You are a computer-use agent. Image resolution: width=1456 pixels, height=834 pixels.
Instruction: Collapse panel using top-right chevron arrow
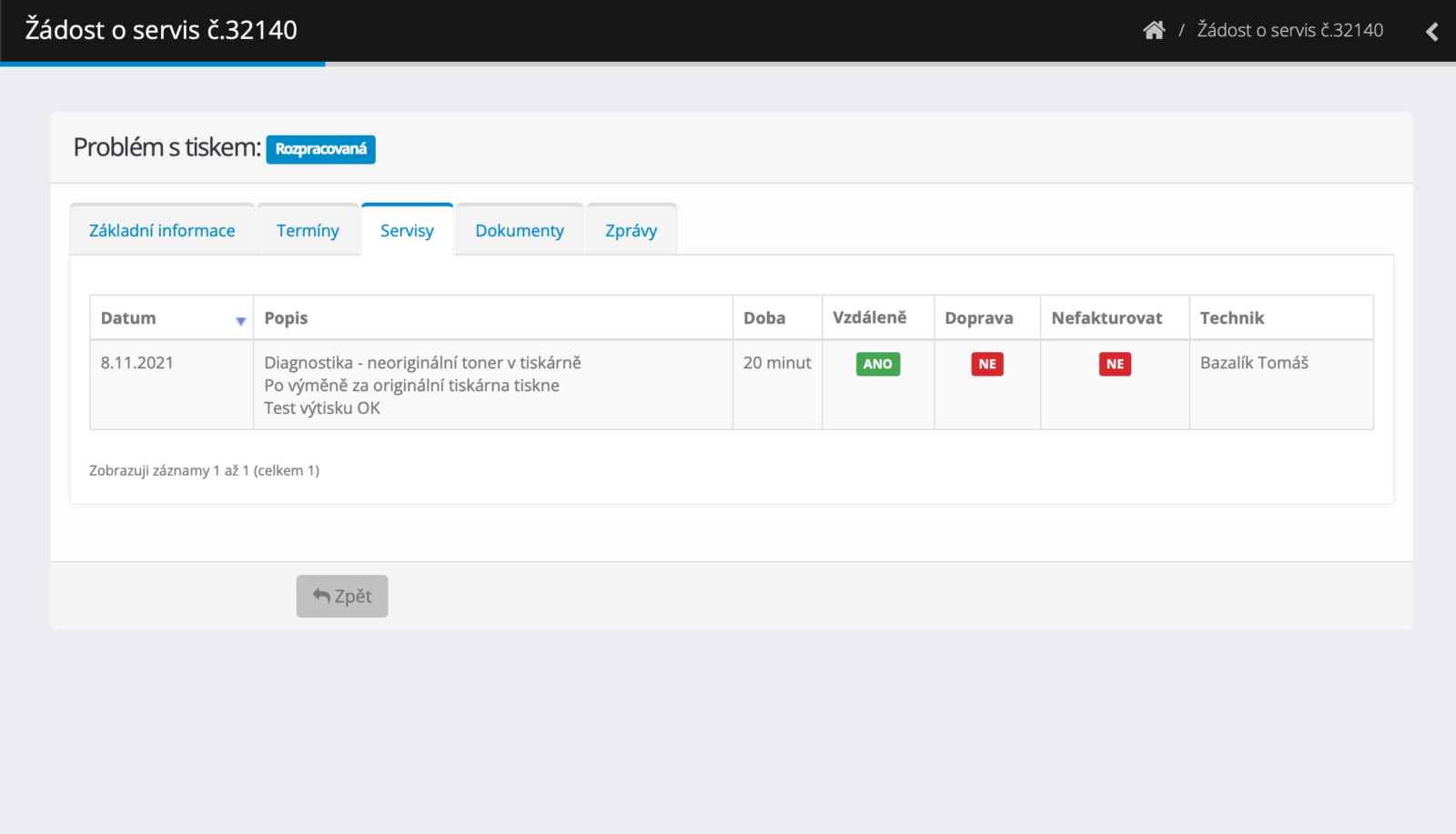click(x=1431, y=32)
